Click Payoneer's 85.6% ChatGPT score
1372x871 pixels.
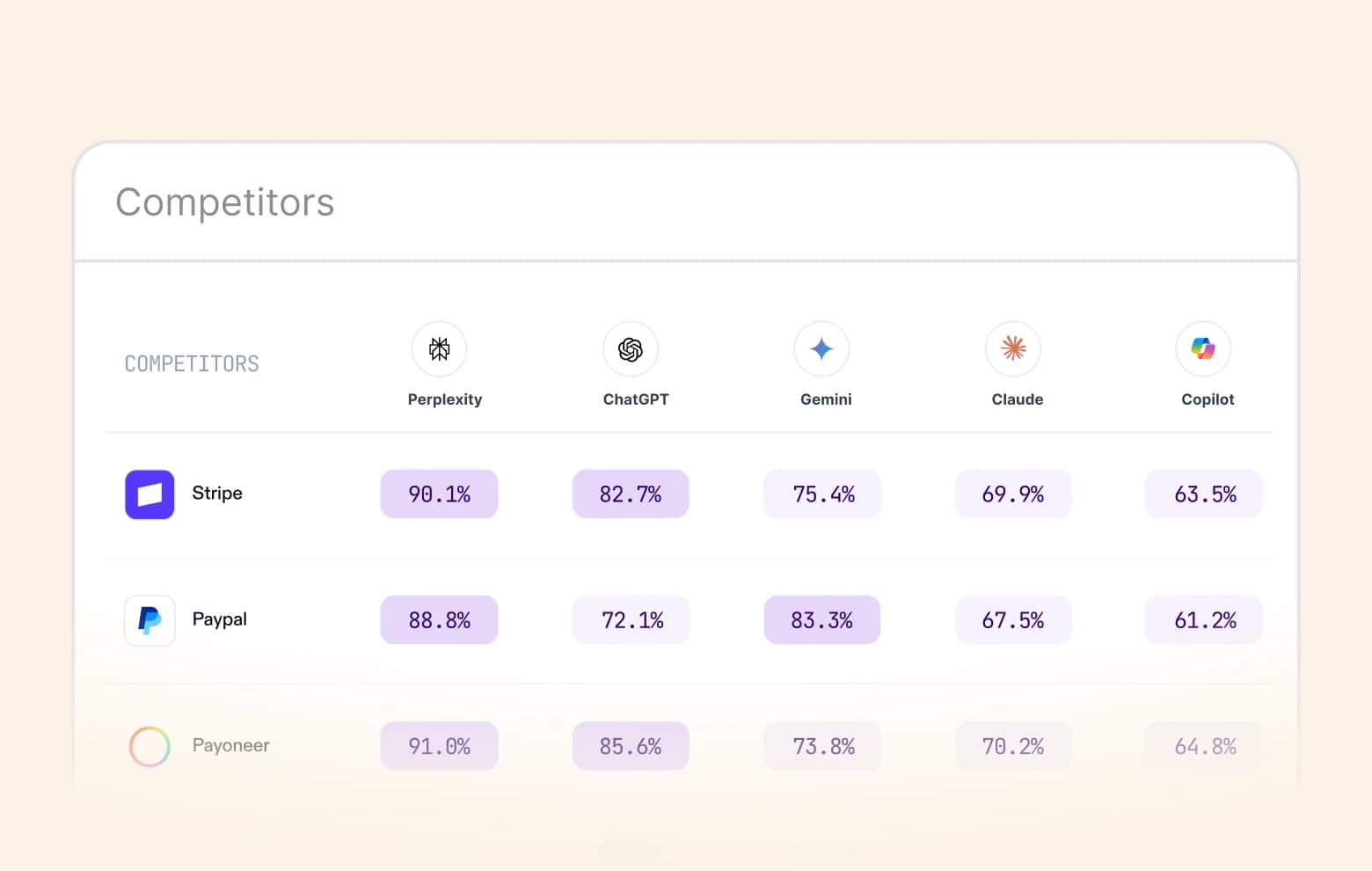(x=631, y=746)
